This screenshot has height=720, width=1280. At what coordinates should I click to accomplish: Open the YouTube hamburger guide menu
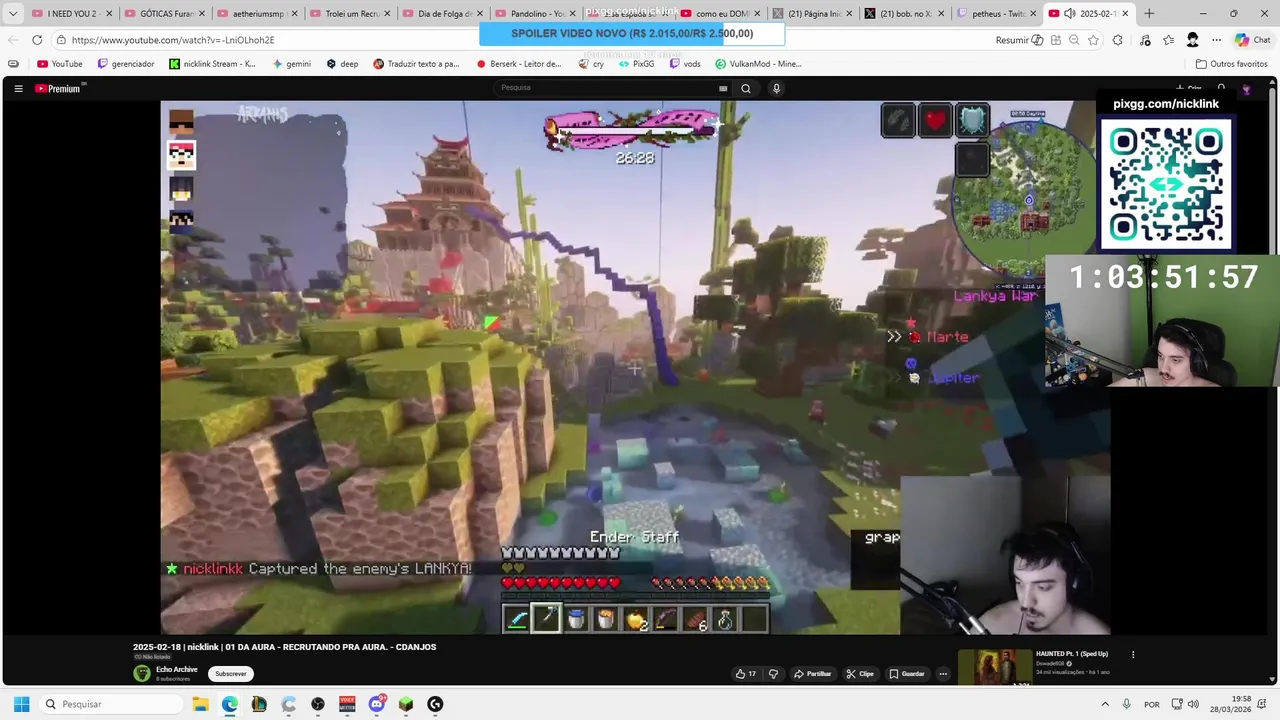point(18,88)
